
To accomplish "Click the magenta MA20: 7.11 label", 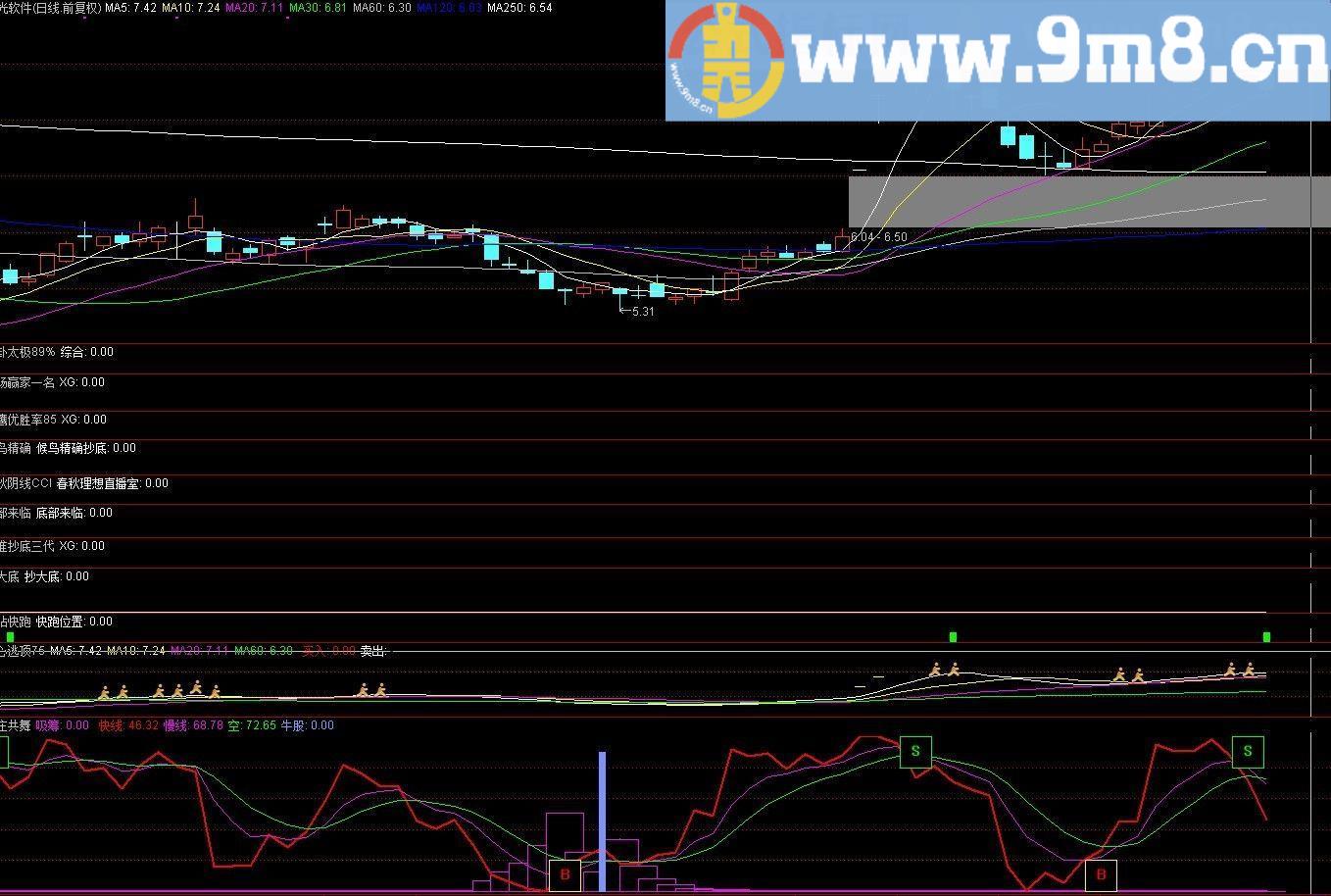I will coord(254,8).
